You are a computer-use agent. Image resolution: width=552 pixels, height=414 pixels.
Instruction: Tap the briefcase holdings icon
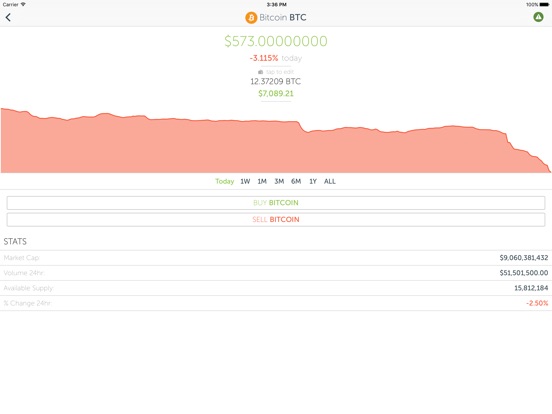261,72
